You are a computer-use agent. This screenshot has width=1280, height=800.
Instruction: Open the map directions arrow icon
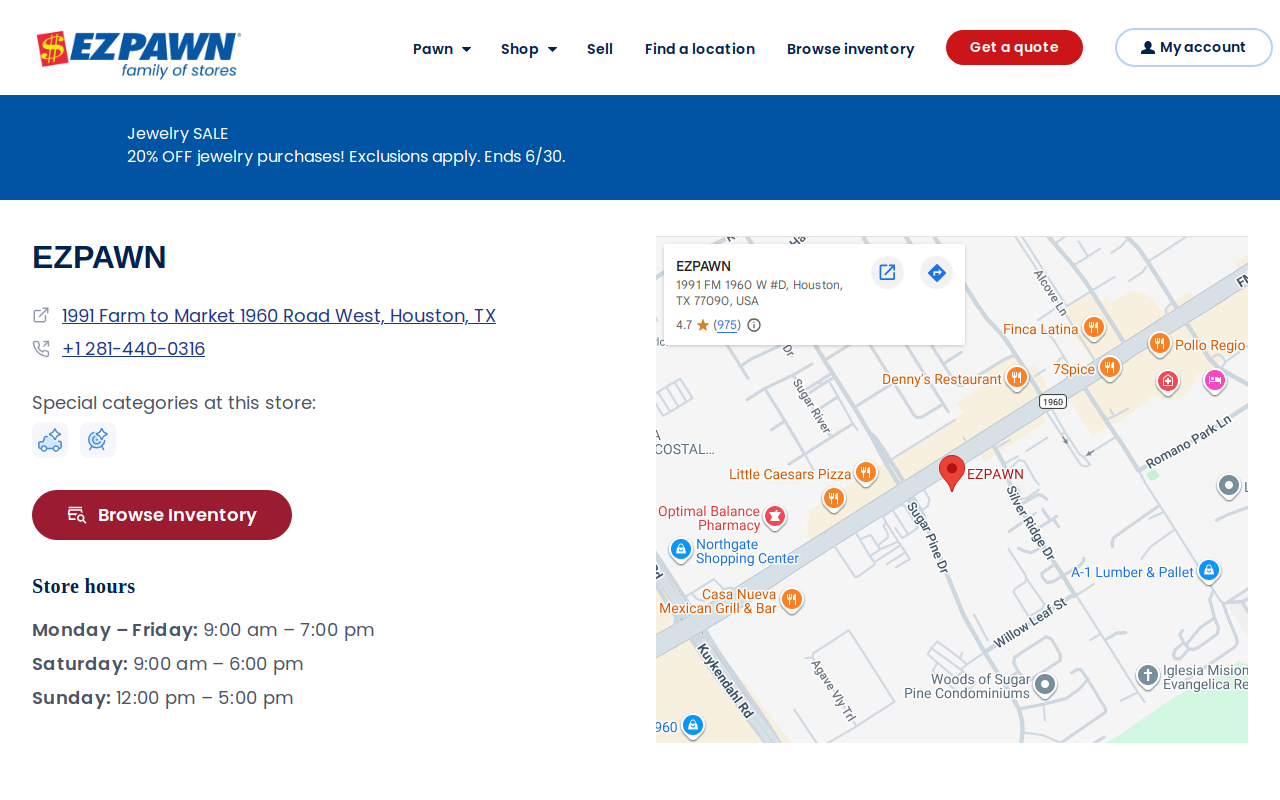(936, 272)
